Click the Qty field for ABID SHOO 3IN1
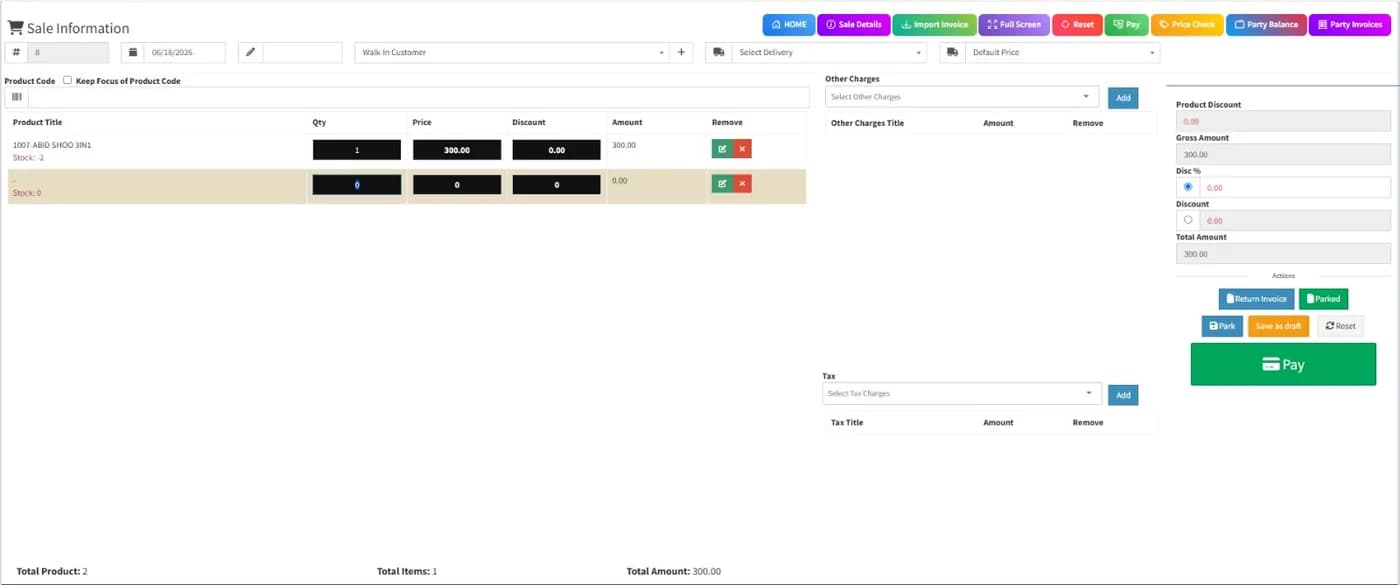Screen dimensions: 1400x585 coord(357,150)
